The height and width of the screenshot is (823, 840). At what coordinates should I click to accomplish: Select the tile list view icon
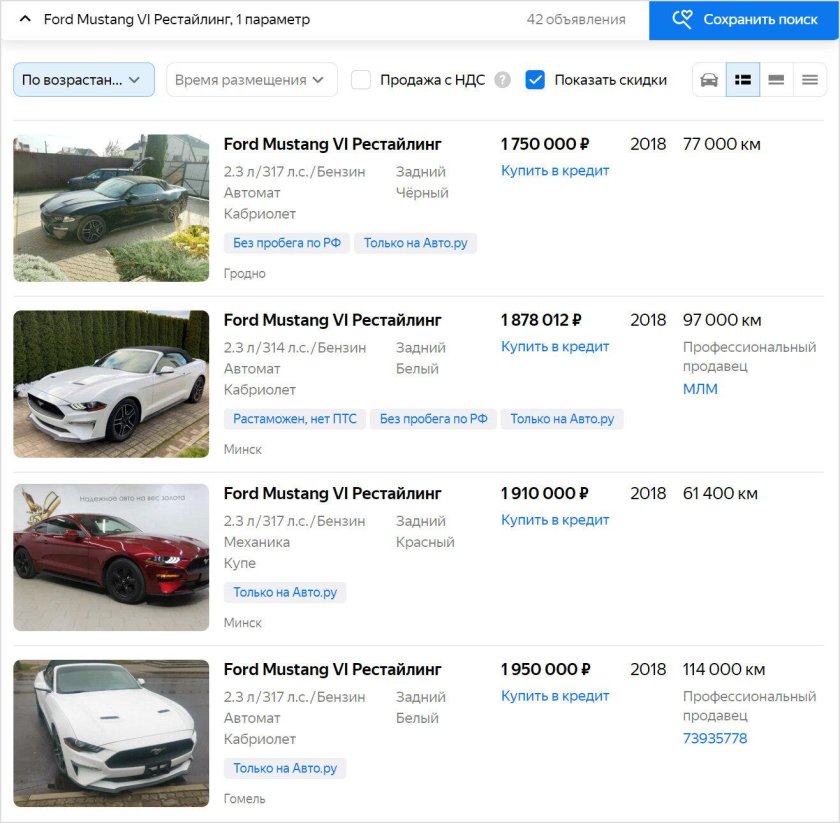coord(744,79)
